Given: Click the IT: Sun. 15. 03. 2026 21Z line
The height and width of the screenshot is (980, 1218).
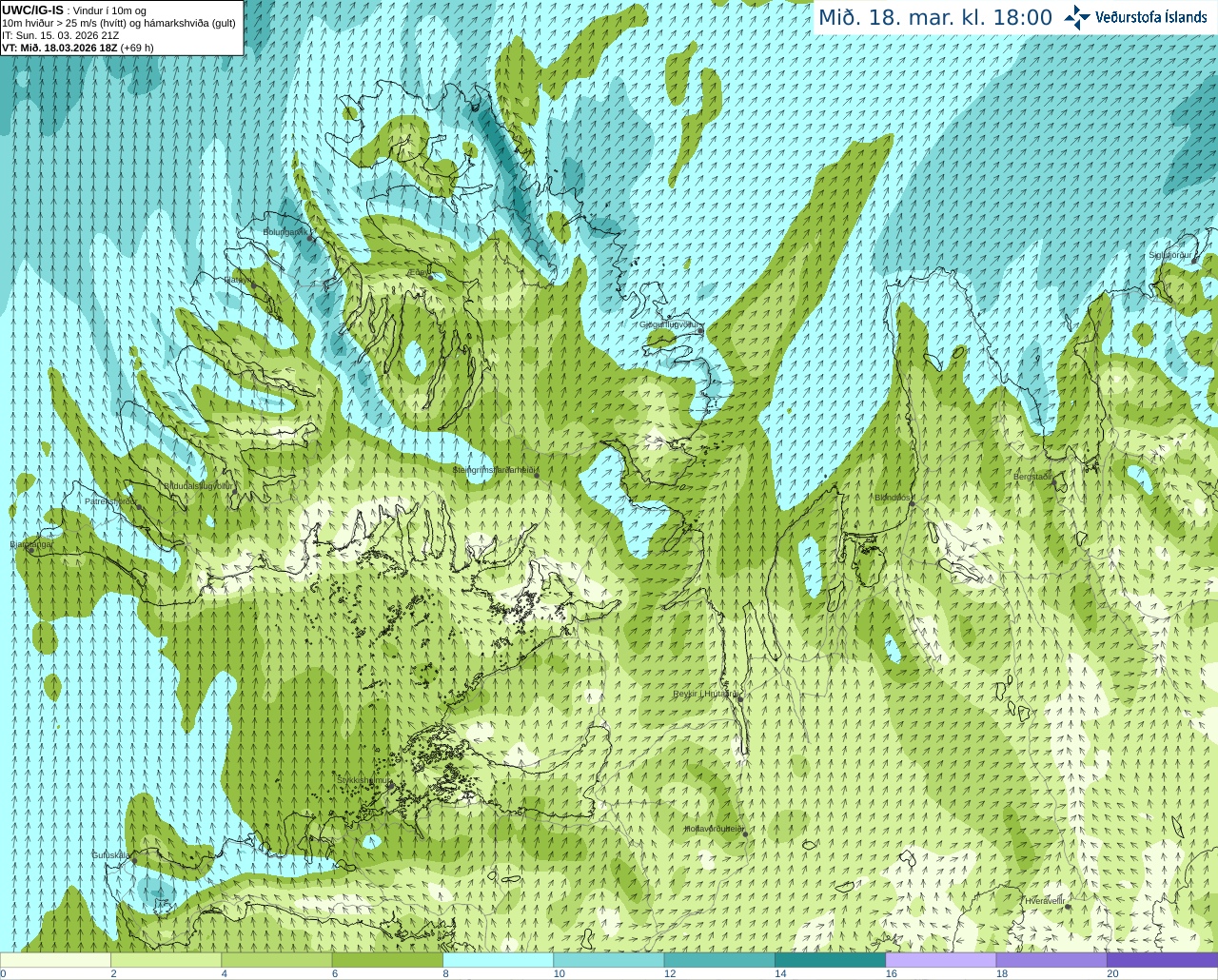Looking at the screenshot, I should pyautogui.click(x=60, y=35).
